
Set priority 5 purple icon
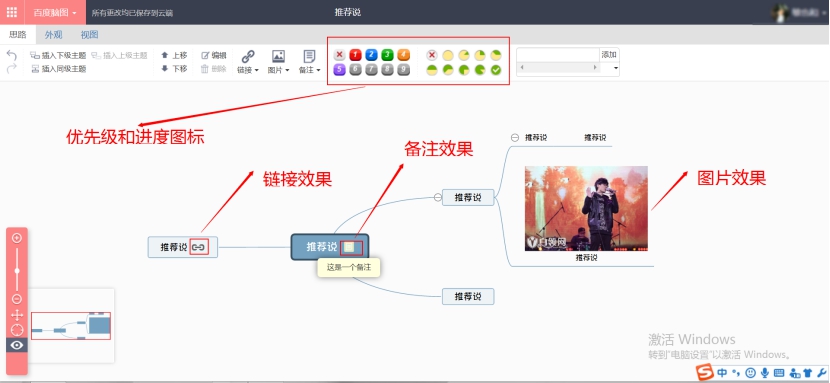tap(340, 70)
